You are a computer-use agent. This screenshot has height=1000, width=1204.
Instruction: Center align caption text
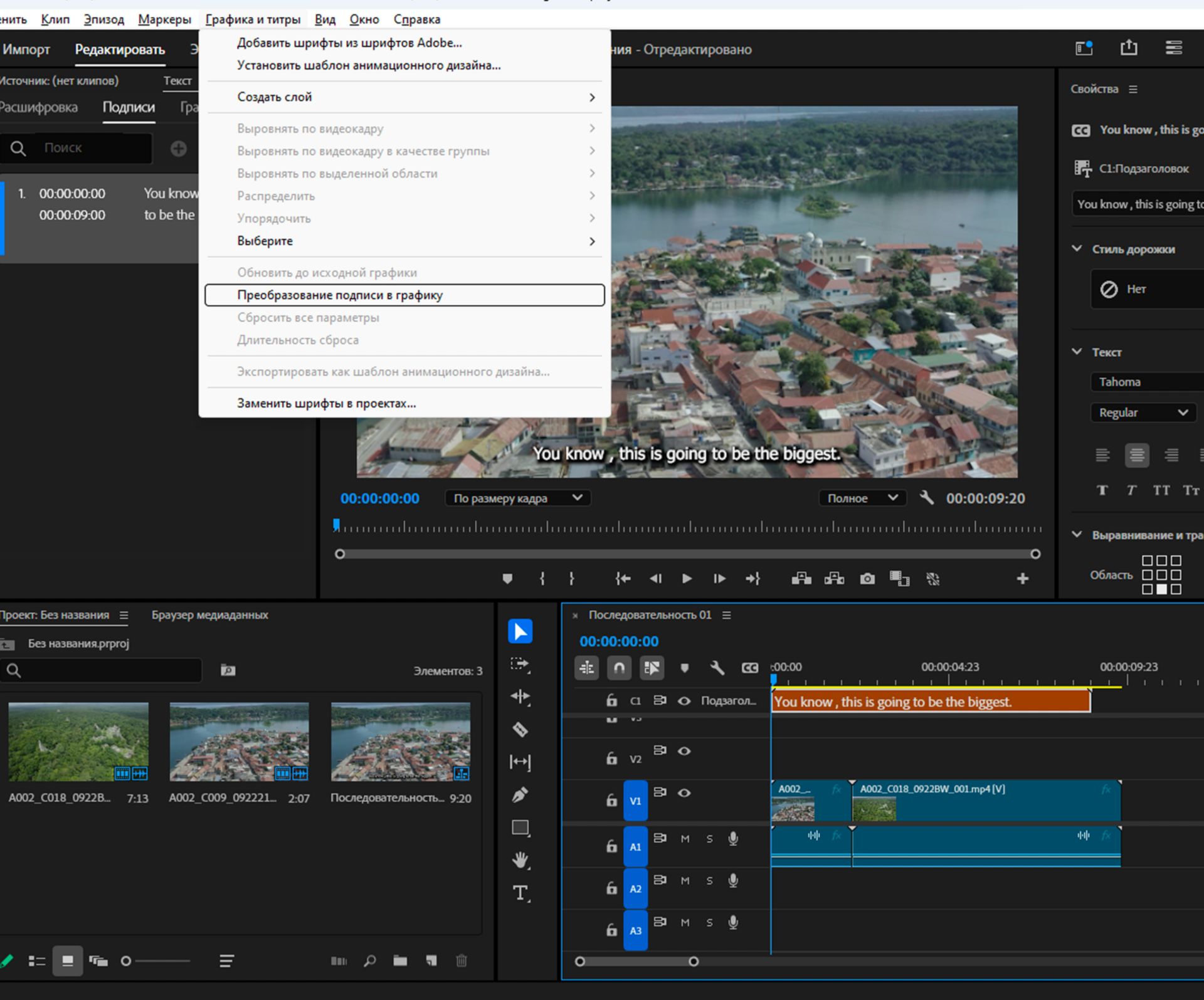pos(1136,455)
